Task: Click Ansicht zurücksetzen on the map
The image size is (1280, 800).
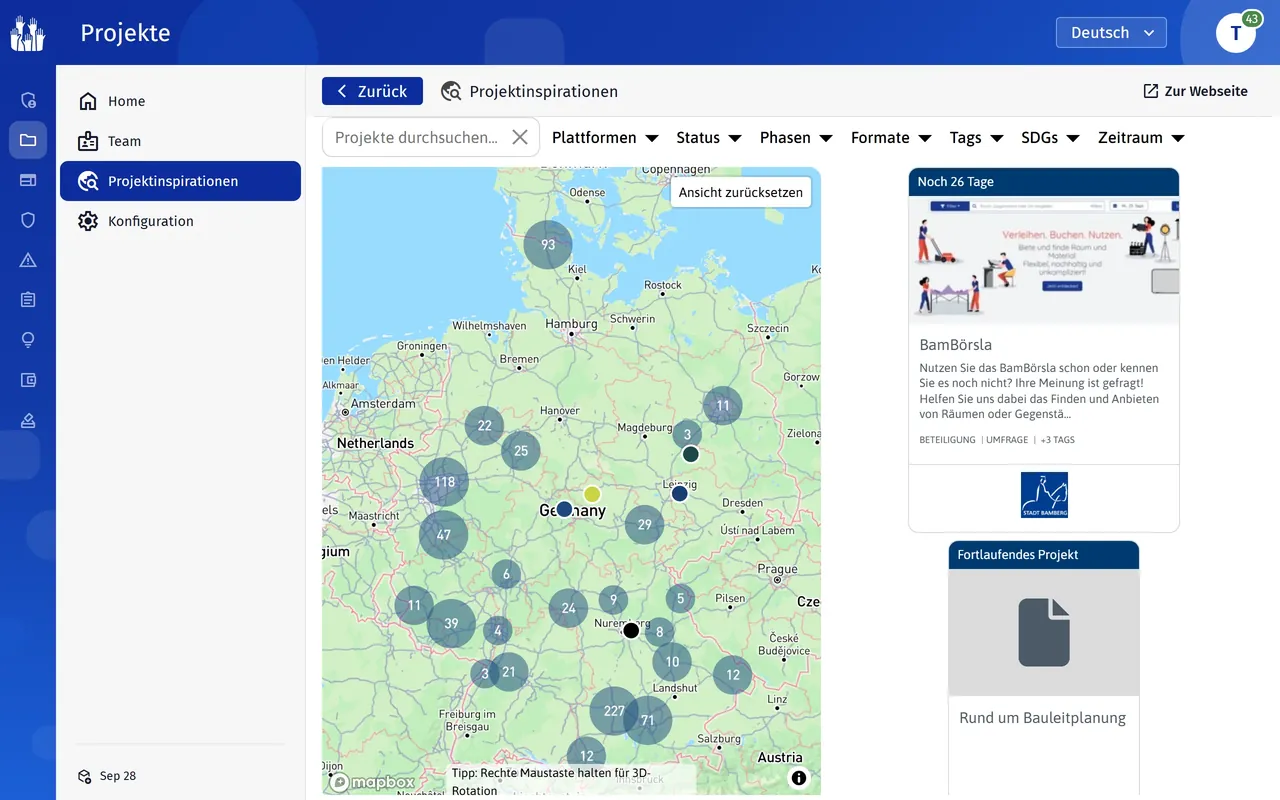Action: [741, 192]
